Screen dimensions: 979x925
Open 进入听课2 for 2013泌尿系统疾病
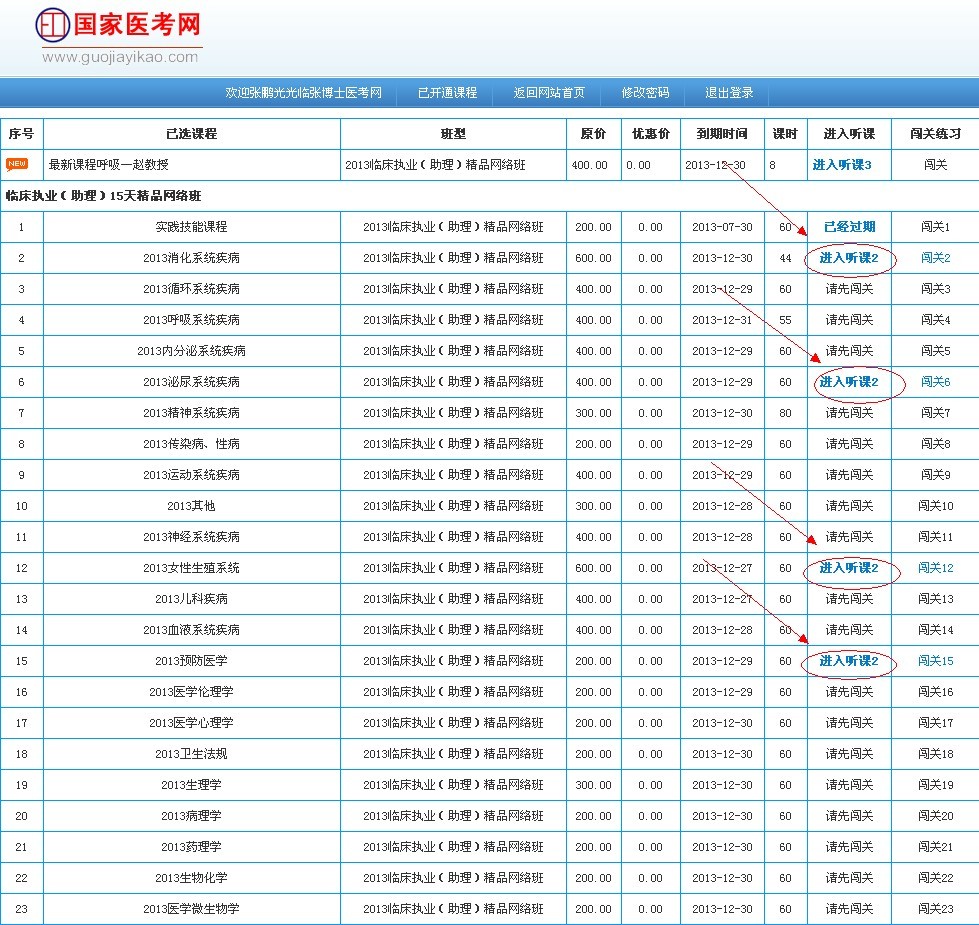[849, 382]
